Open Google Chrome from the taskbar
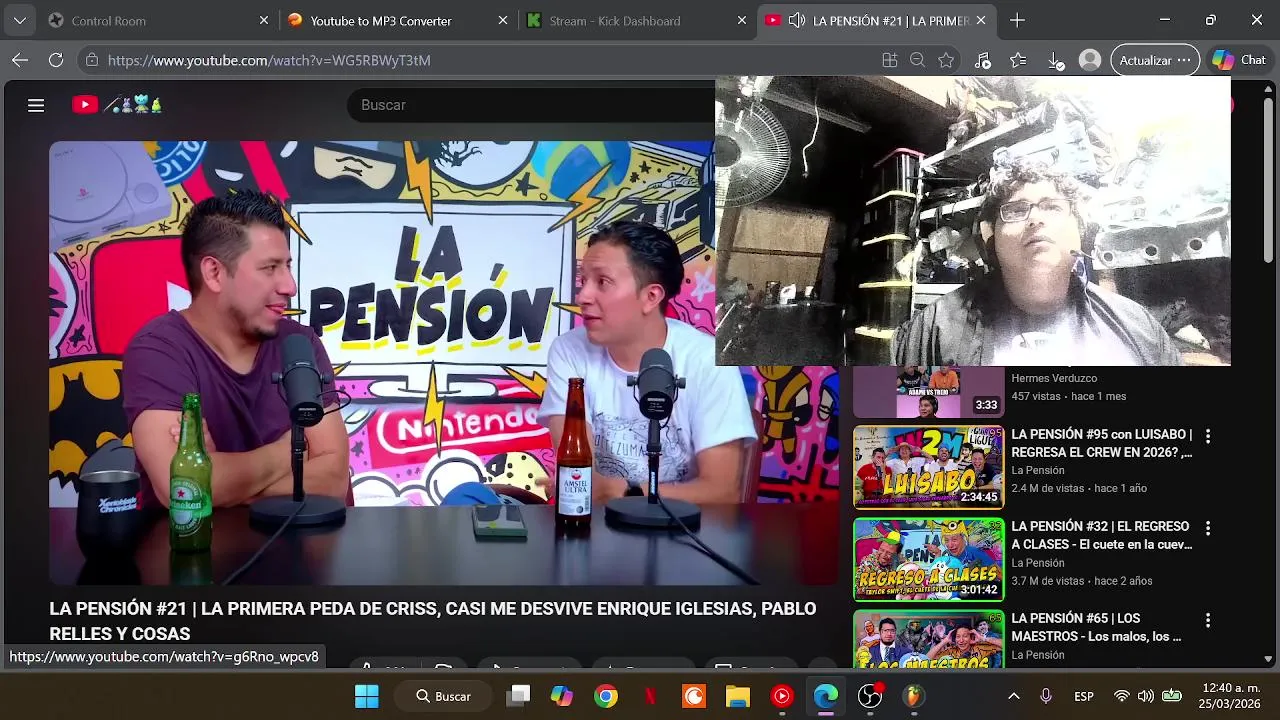The image size is (1280, 720). pos(606,696)
